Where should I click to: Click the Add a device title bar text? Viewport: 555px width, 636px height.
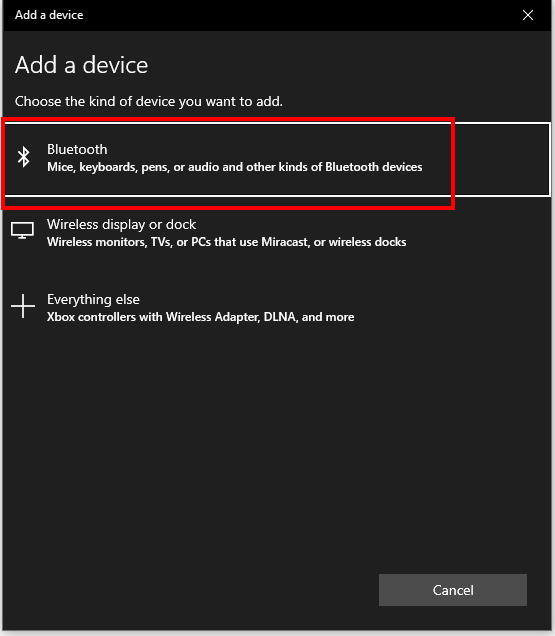[x=49, y=15]
